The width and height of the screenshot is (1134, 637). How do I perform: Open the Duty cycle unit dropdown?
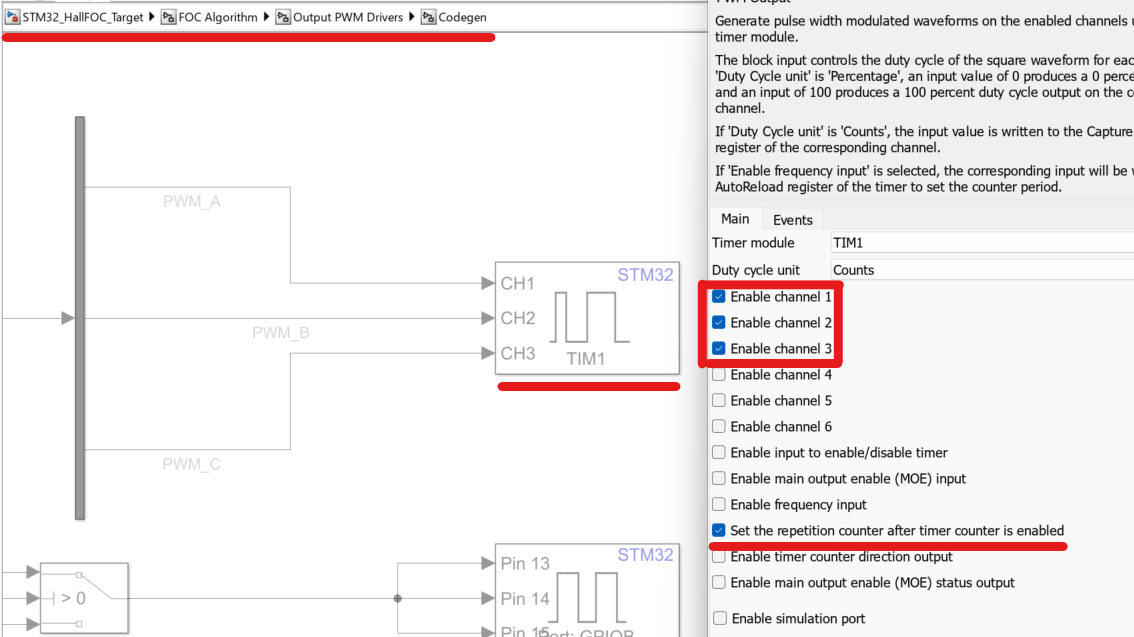point(980,270)
